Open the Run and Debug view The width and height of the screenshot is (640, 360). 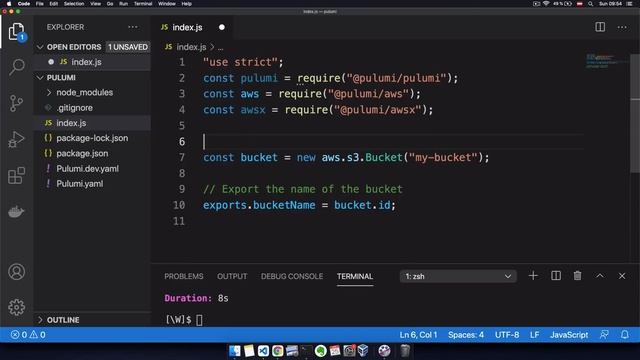[x=16, y=140]
